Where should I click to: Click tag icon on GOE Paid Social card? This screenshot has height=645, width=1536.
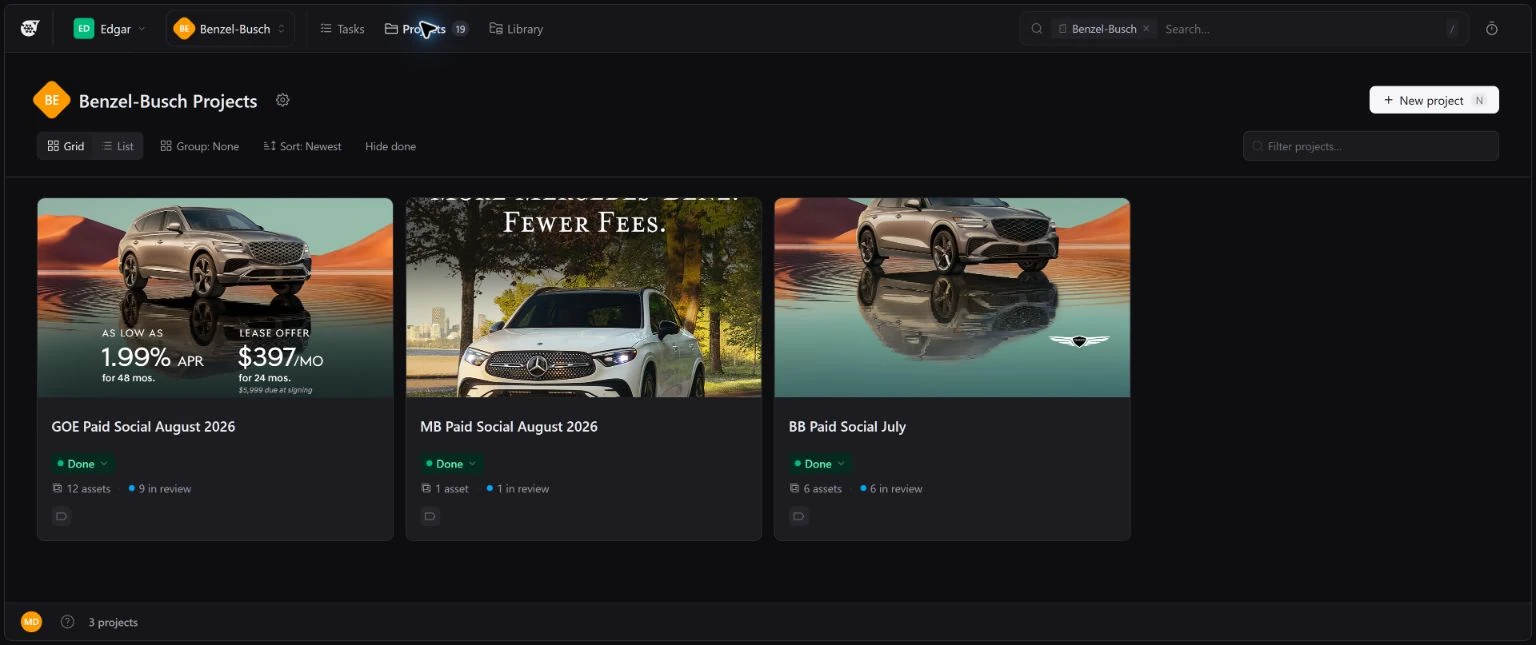point(61,517)
